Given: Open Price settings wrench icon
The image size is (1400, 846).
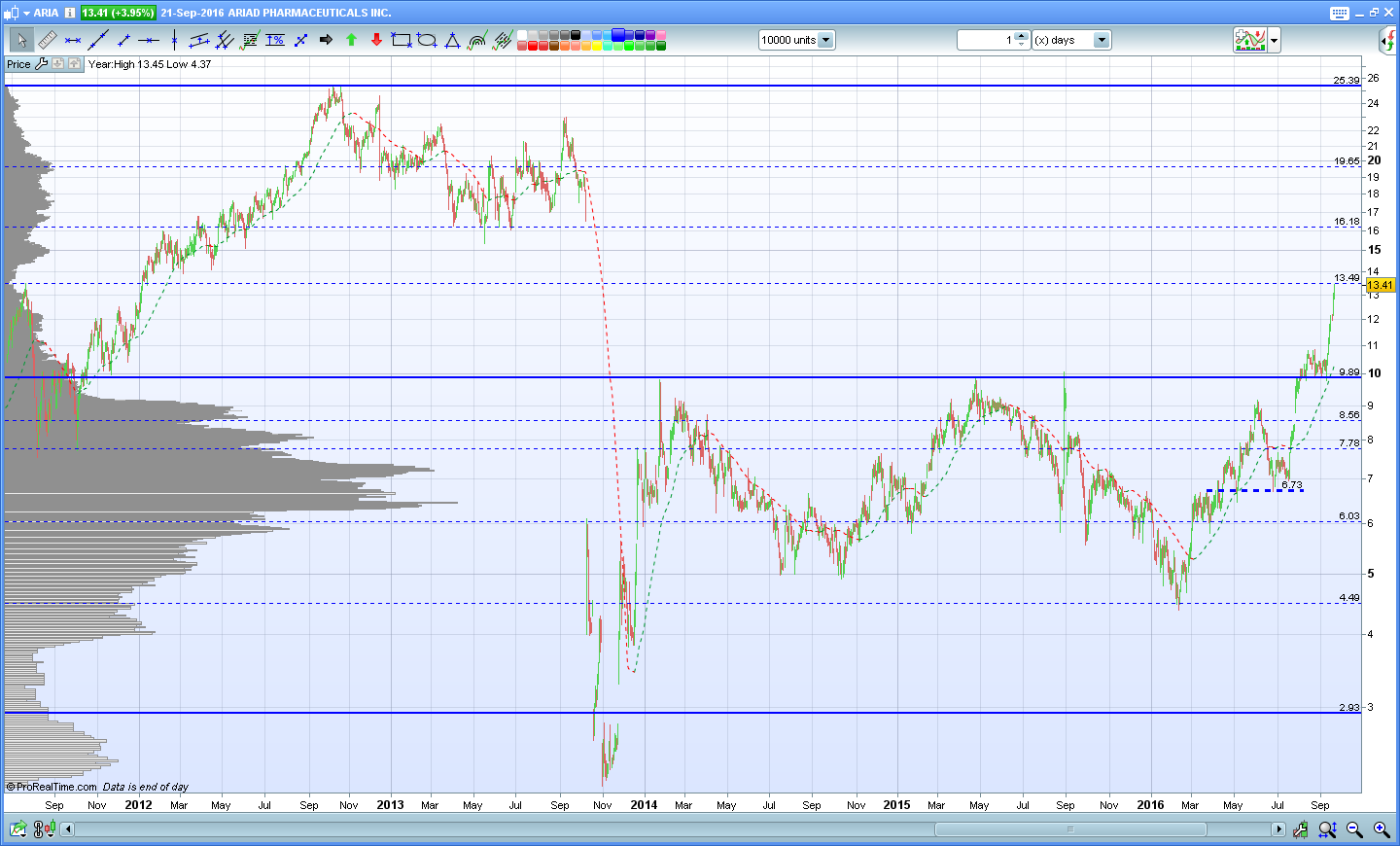Looking at the screenshot, I should coord(41,63).
